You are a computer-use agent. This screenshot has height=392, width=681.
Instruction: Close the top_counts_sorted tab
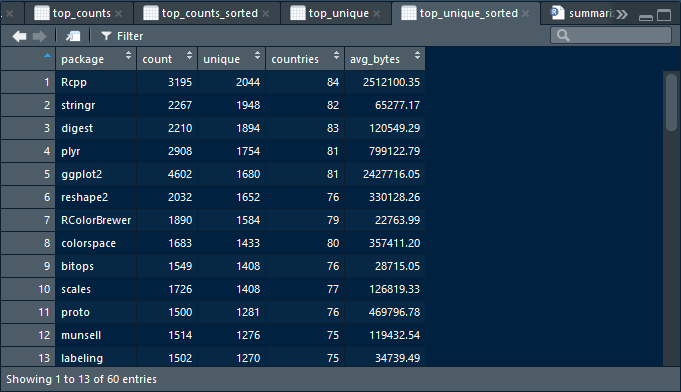(x=265, y=14)
